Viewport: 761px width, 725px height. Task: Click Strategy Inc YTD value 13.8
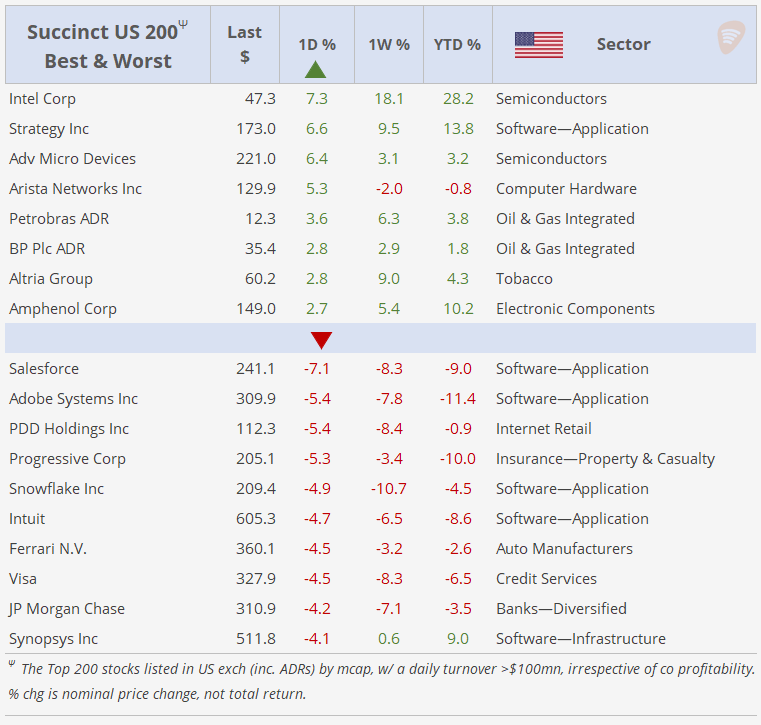[458, 129]
